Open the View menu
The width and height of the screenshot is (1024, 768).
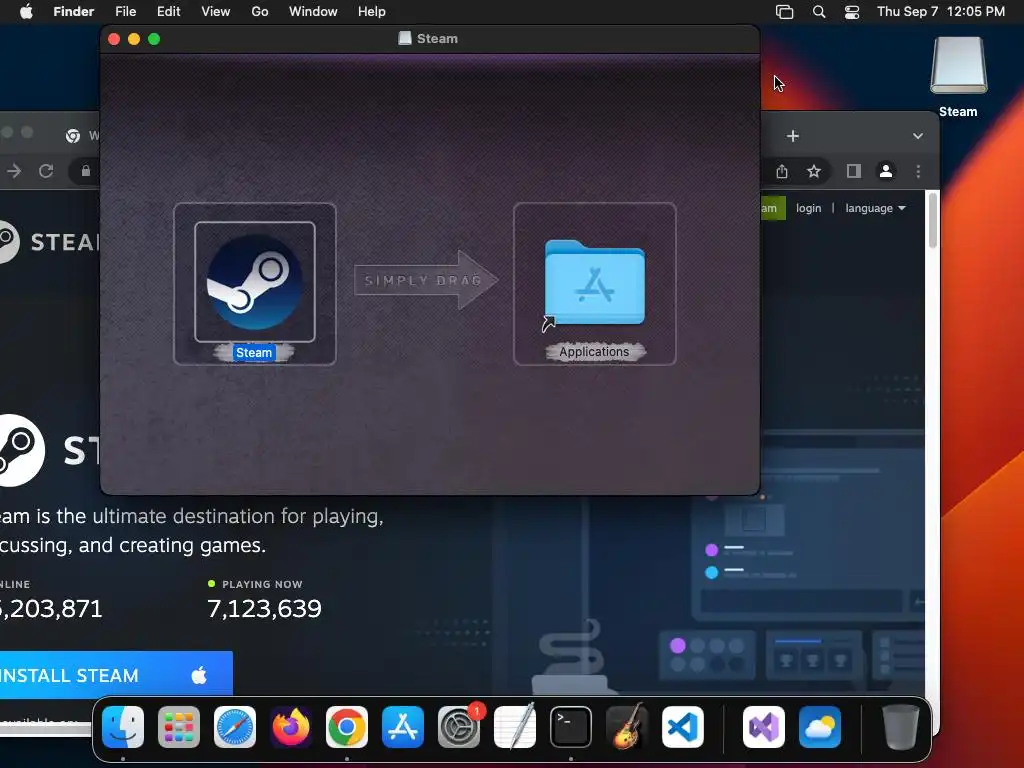(216, 12)
